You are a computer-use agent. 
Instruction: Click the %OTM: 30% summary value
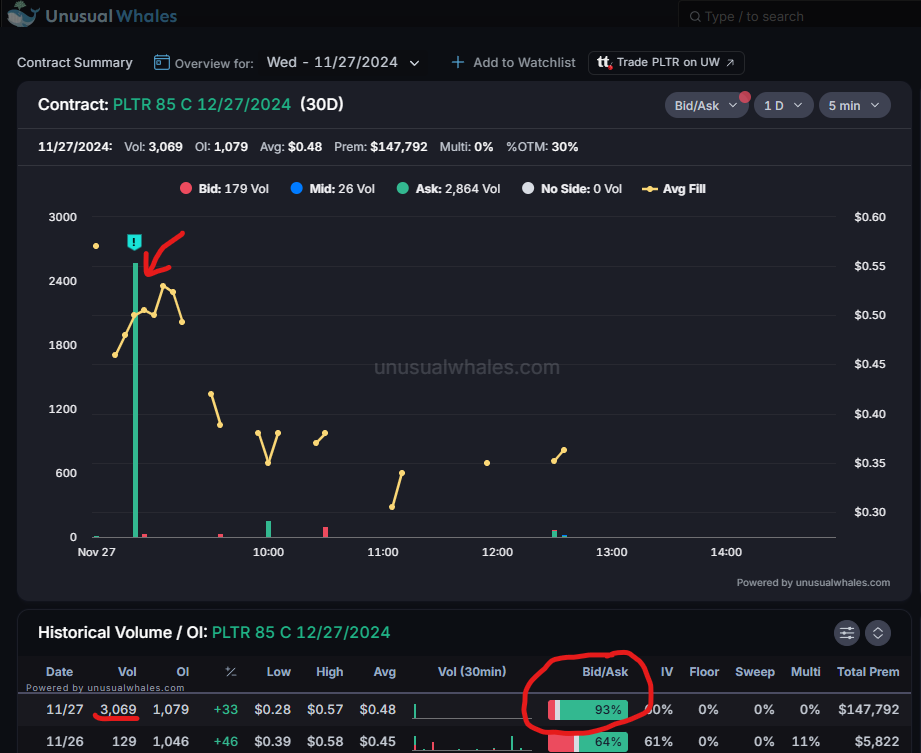click(542, 147)
